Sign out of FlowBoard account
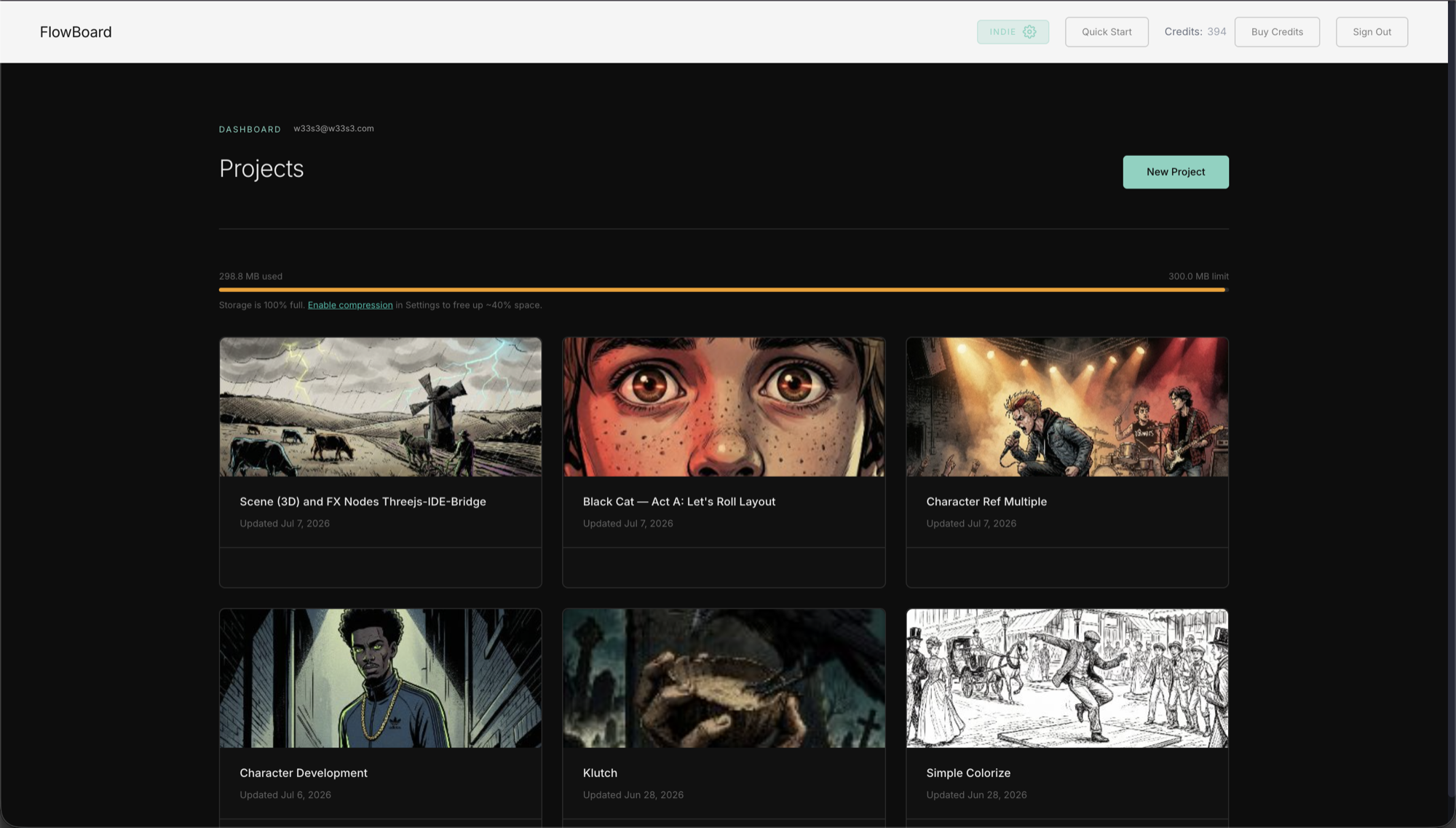This screenshot has width=1456, height=828. pyautogui.click(x=1372, y=32)
